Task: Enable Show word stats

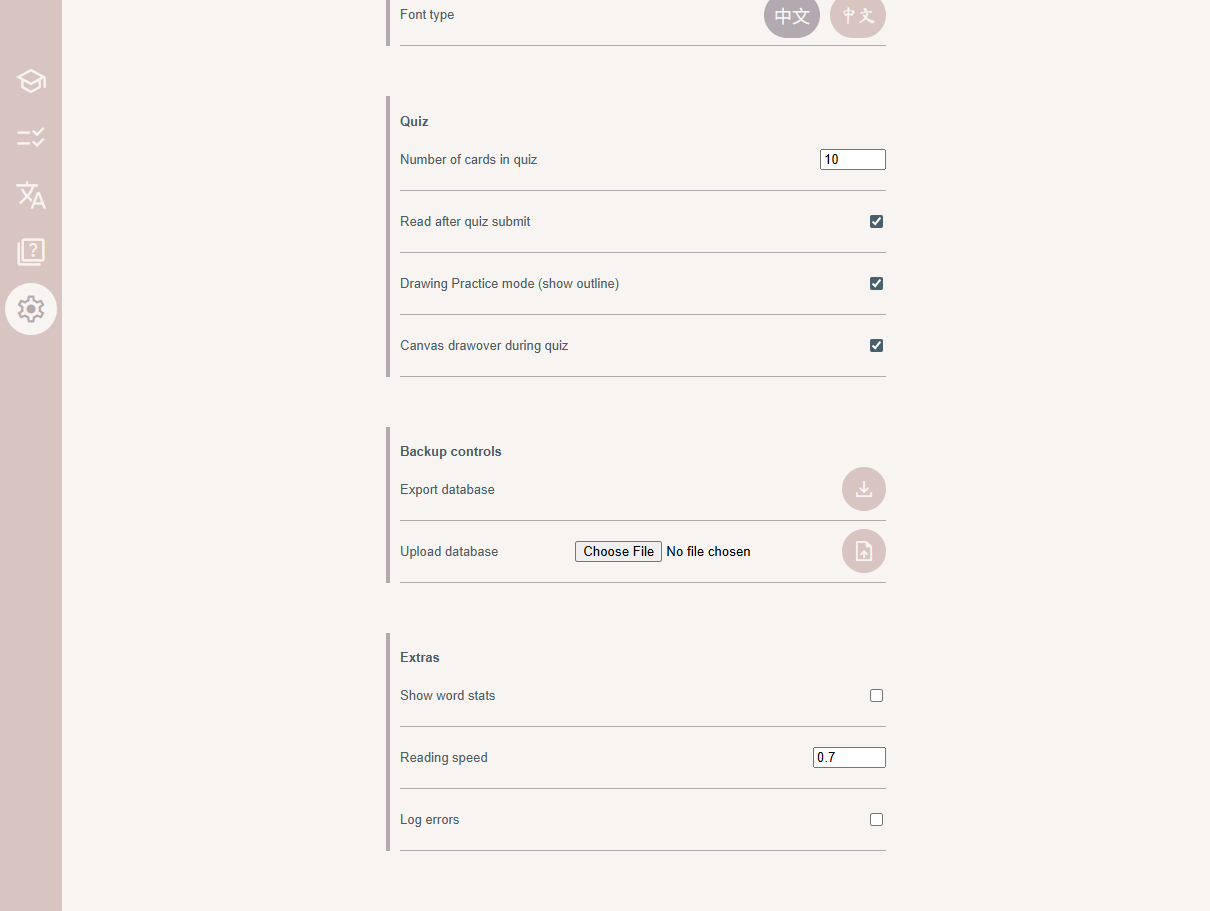Action: (x=876, y=695)
